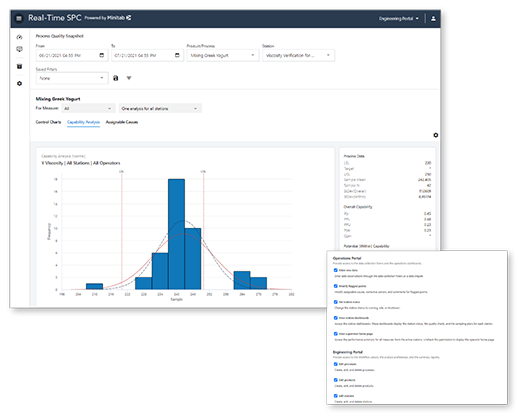Click the Process Data heading

point(354,156)
